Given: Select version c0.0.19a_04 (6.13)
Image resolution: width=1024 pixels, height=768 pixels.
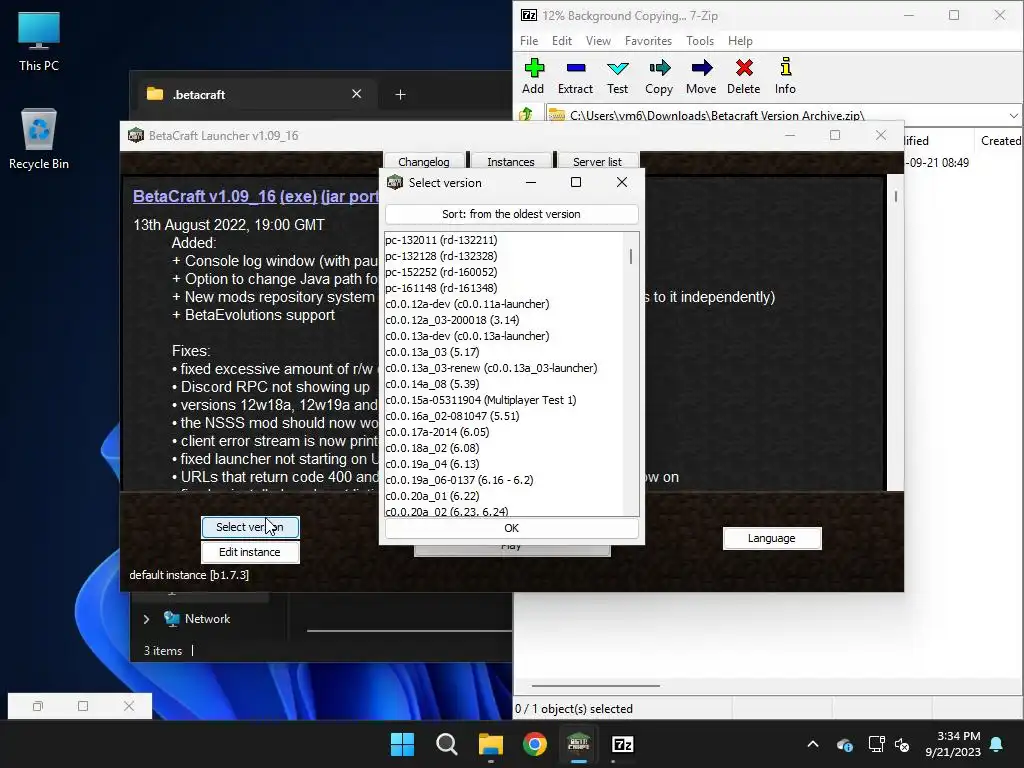Looking at the screenshot, I should click(x=504, y=464).
